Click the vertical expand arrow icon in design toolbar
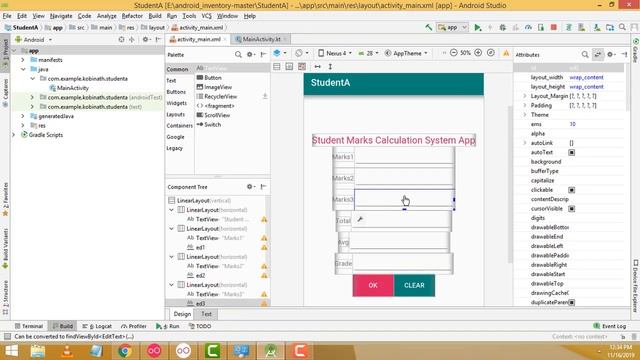This screenshot has width=640, height=360. [330, 67]
